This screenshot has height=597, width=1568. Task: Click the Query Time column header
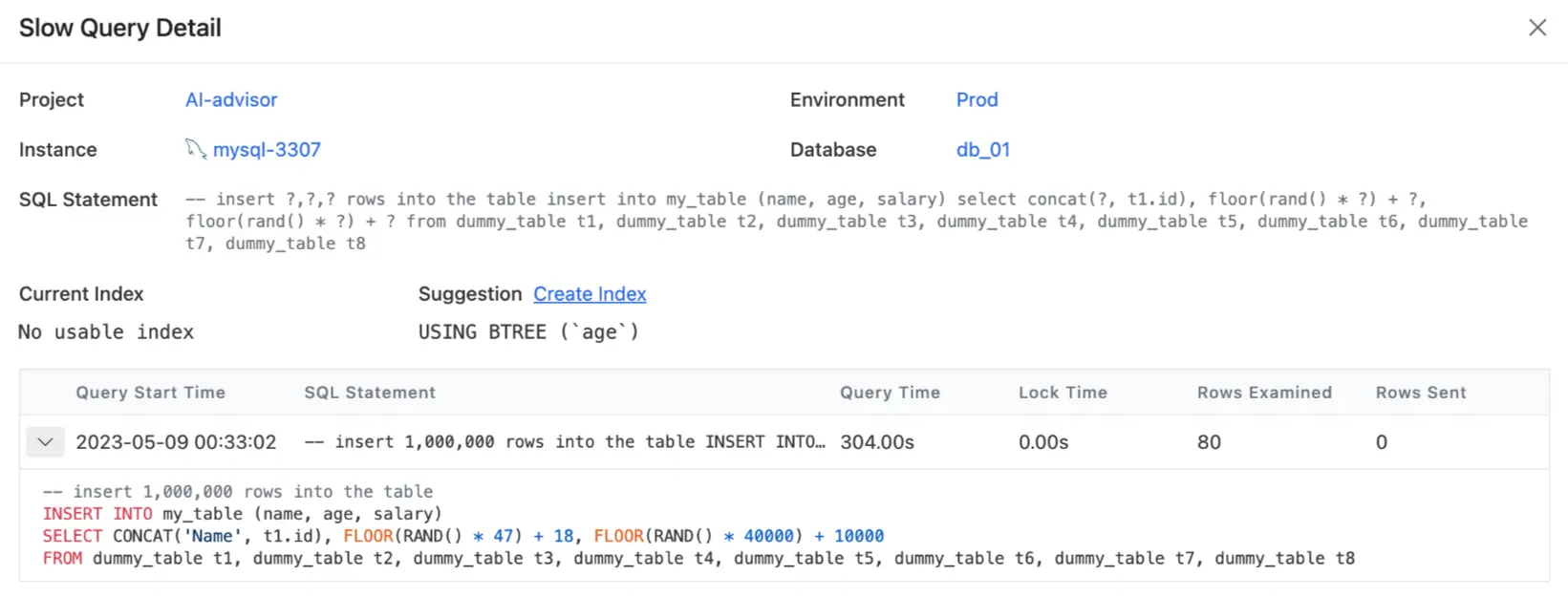coord(890,393)
